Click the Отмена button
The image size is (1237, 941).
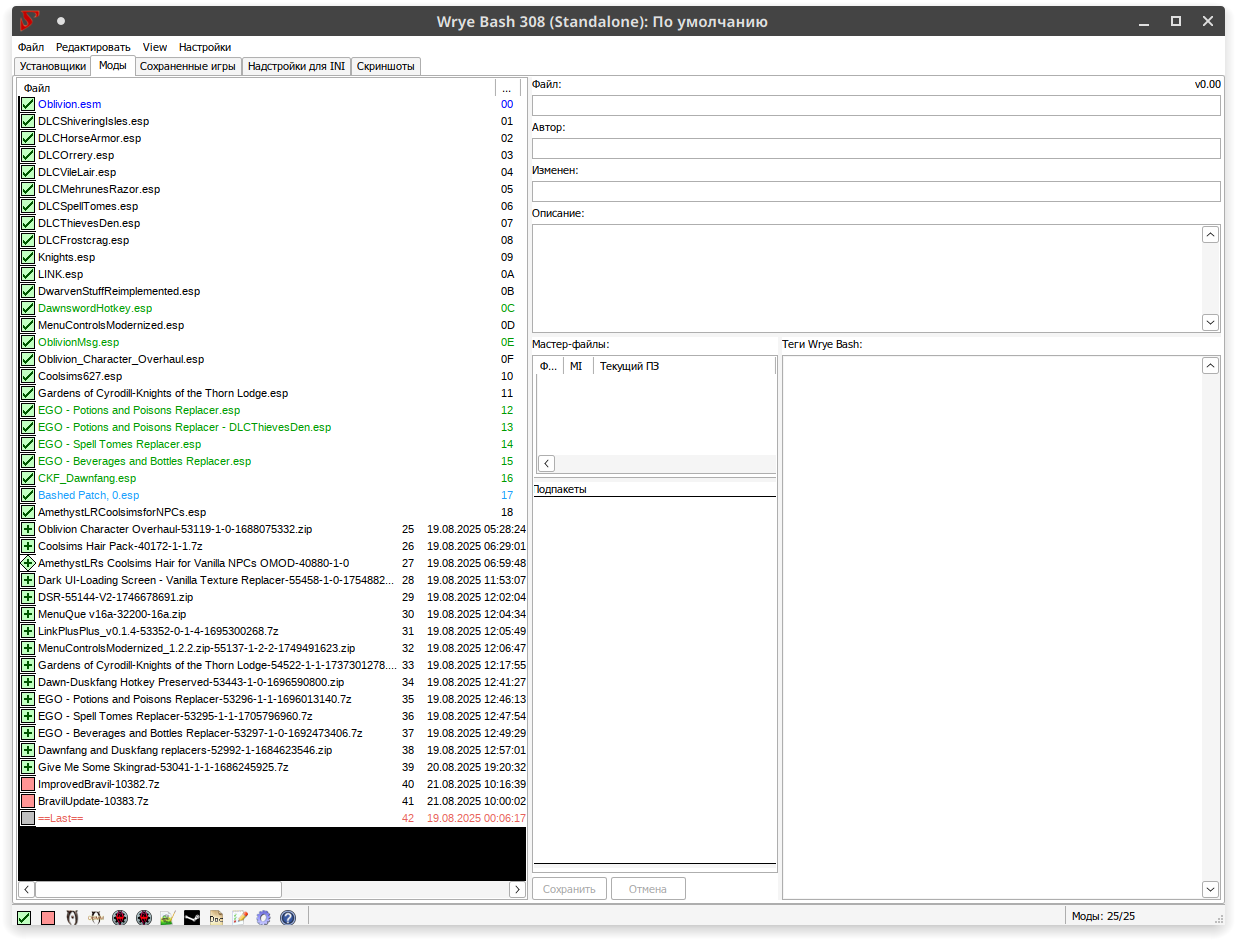click(648, 889)
